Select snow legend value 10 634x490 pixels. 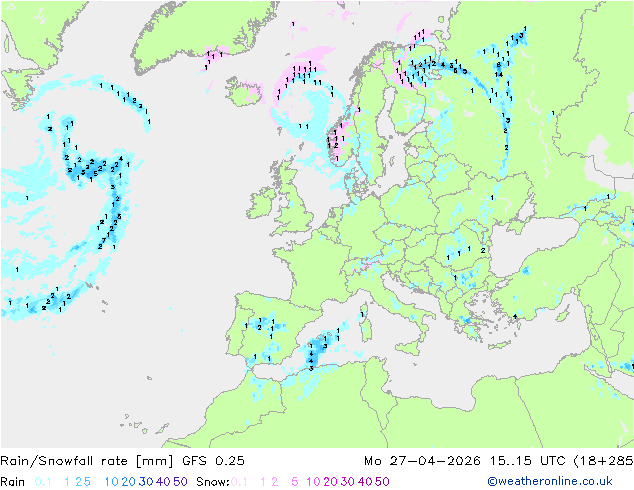(313, 482)
